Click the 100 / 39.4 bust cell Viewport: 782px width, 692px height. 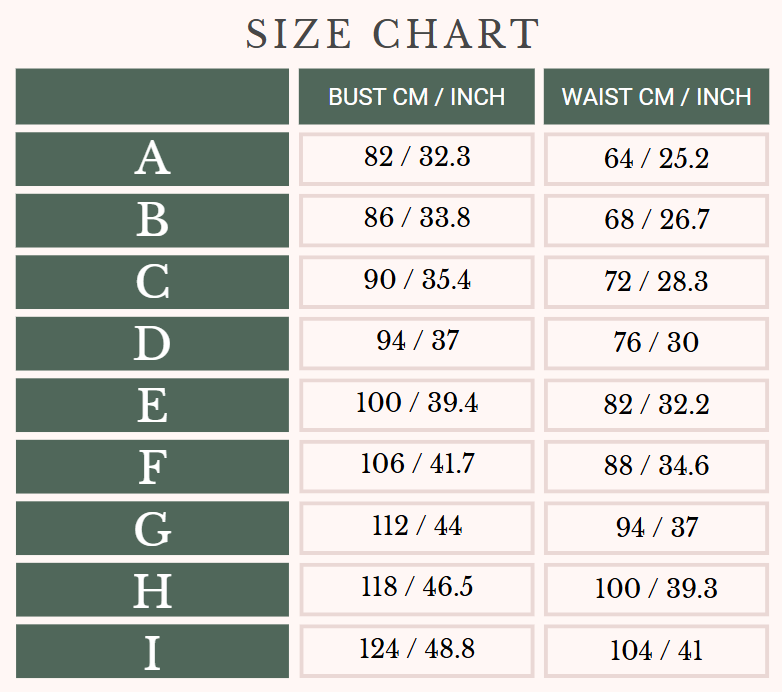[416, 404]
